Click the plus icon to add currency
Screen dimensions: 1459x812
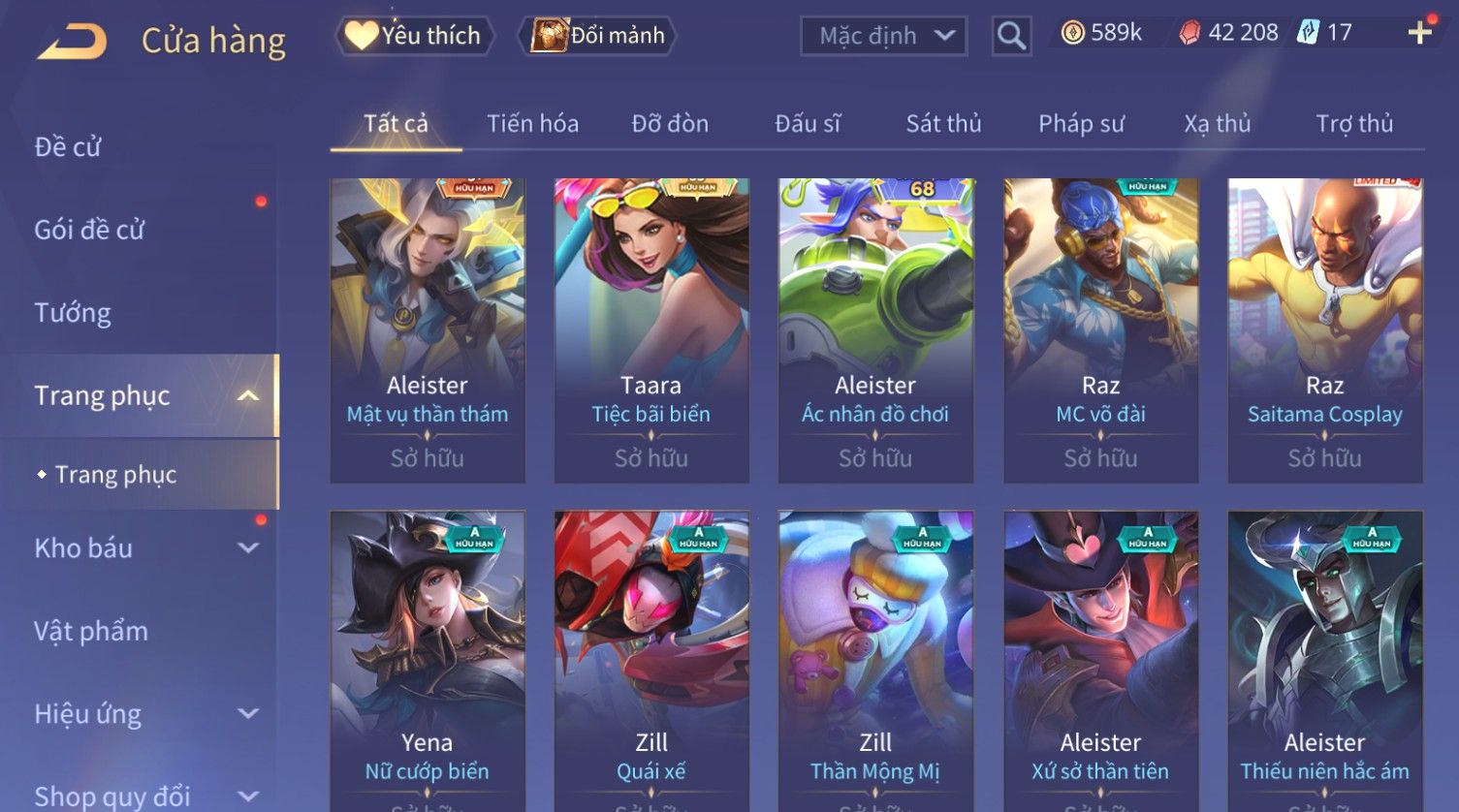(x=1419, y=33)
